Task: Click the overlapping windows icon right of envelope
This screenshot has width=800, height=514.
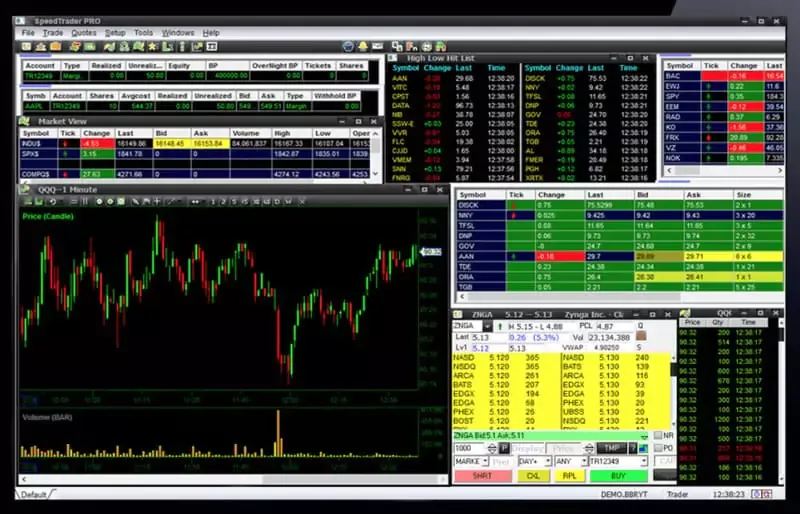Action: tap(397, 47)
